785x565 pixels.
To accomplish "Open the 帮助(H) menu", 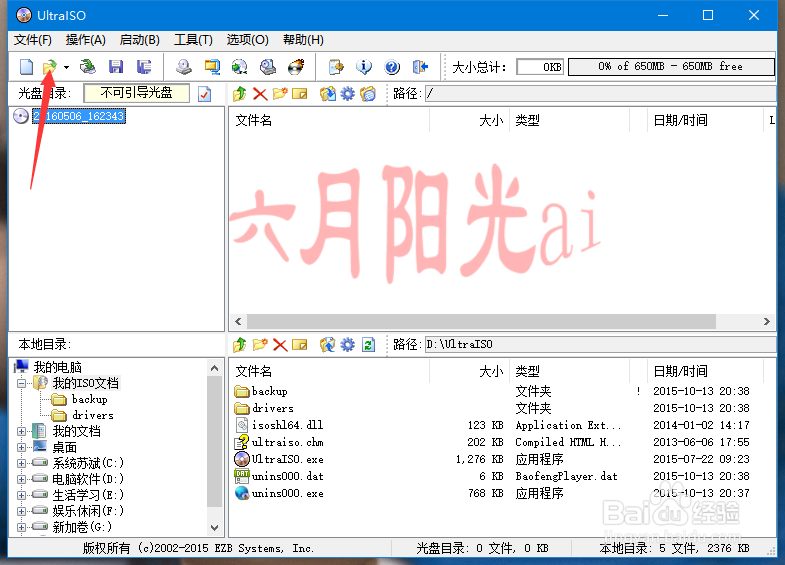I will click(x=303, y=40).
